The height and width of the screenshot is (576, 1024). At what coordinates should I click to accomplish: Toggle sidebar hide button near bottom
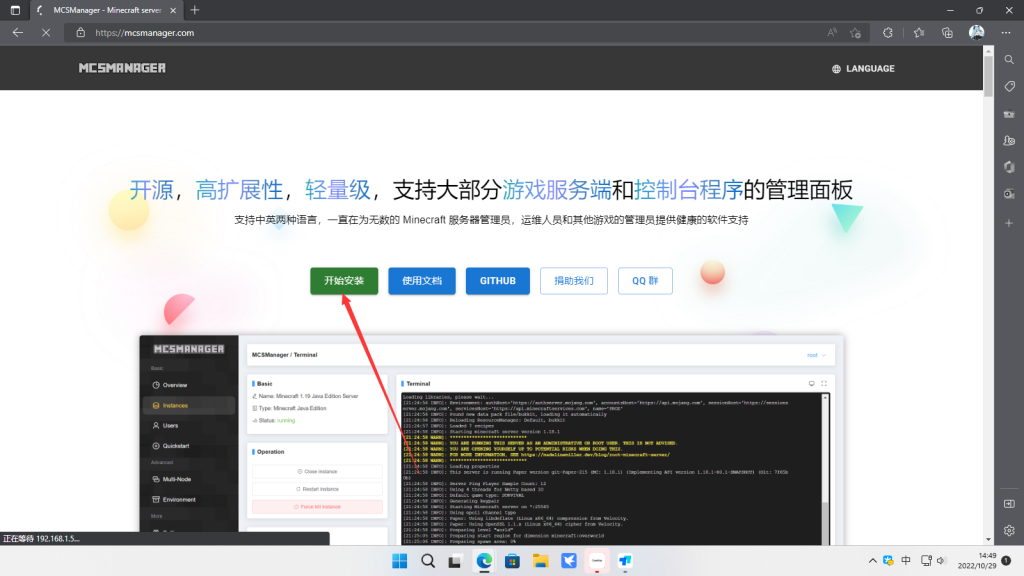(x=1009, y=504)
